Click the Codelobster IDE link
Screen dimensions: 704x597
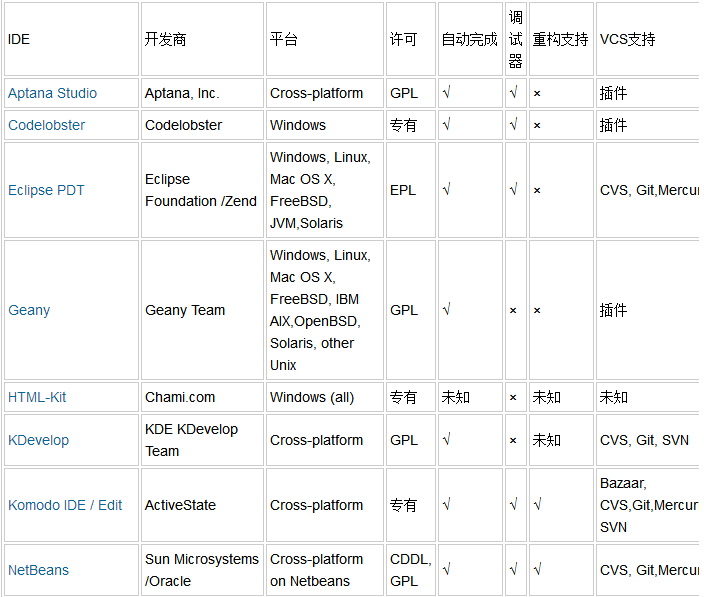47,125
